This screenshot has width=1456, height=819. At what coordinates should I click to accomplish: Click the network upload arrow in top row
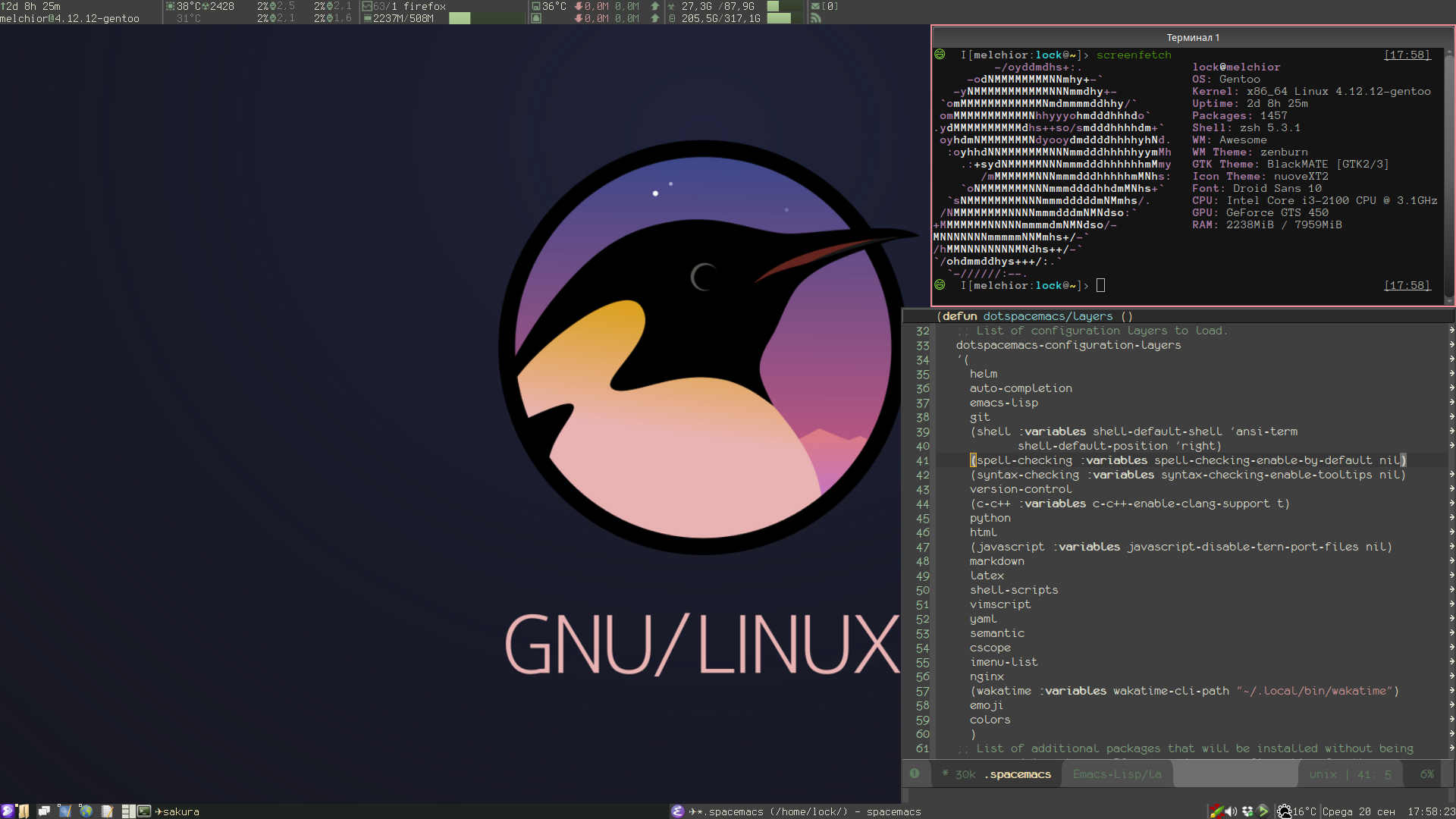point(655,6)
